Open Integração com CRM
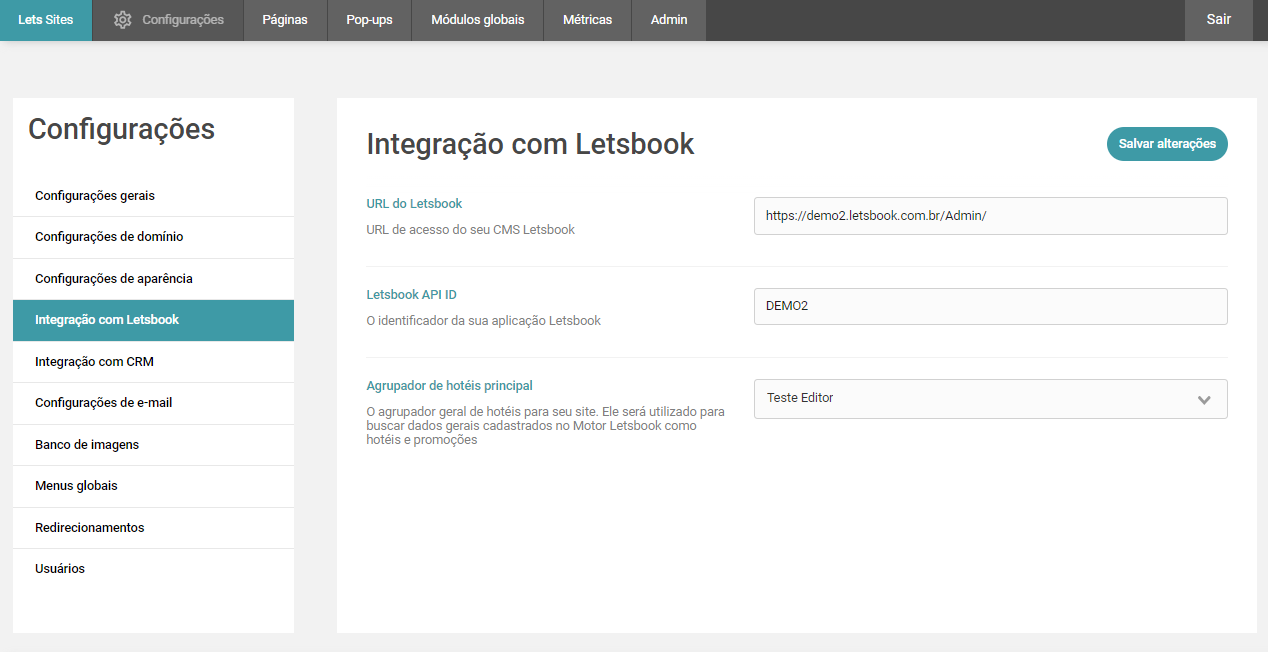This screenshot has height=652, width=1268. tap(153, 362)
